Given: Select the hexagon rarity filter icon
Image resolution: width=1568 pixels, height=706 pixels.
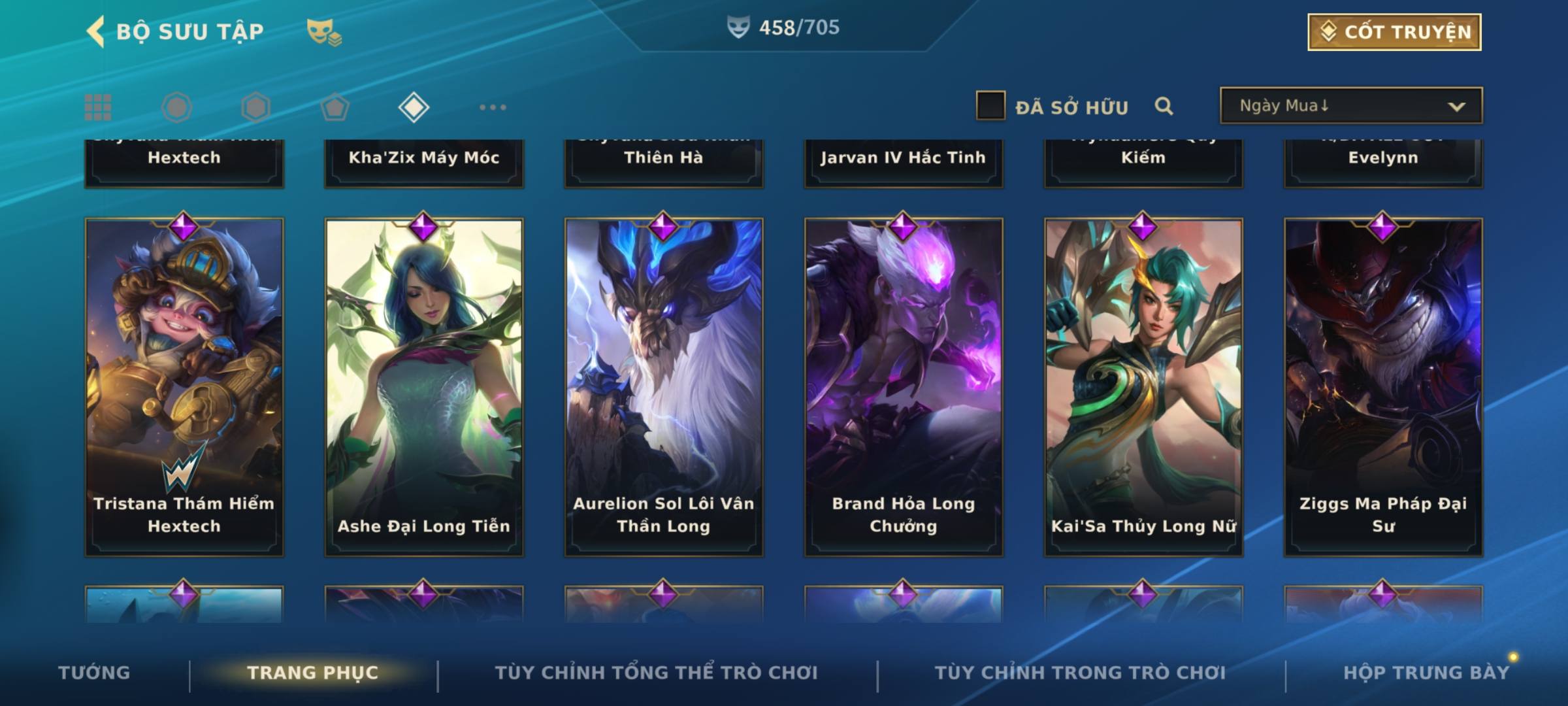Looking at the screenshot, I should [x=255, y=107].
